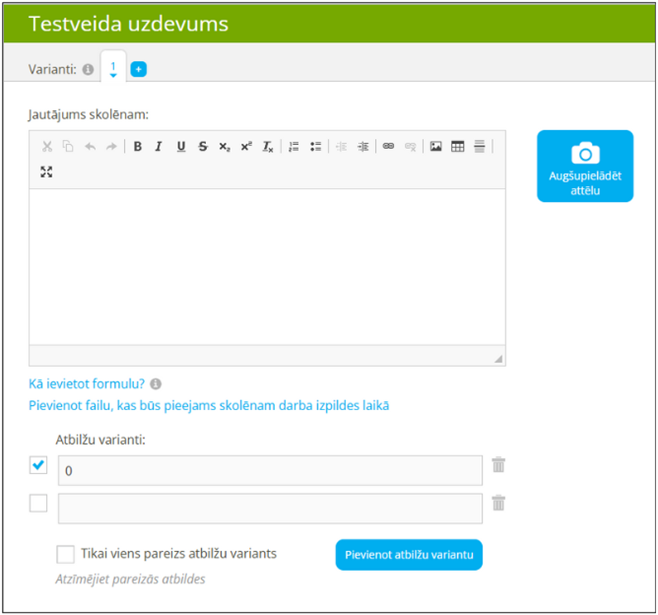The width and height of the screenshot is (658, 615).
Task: Open variant 1 tab dropdown
Action: click(x=113, y=69)
